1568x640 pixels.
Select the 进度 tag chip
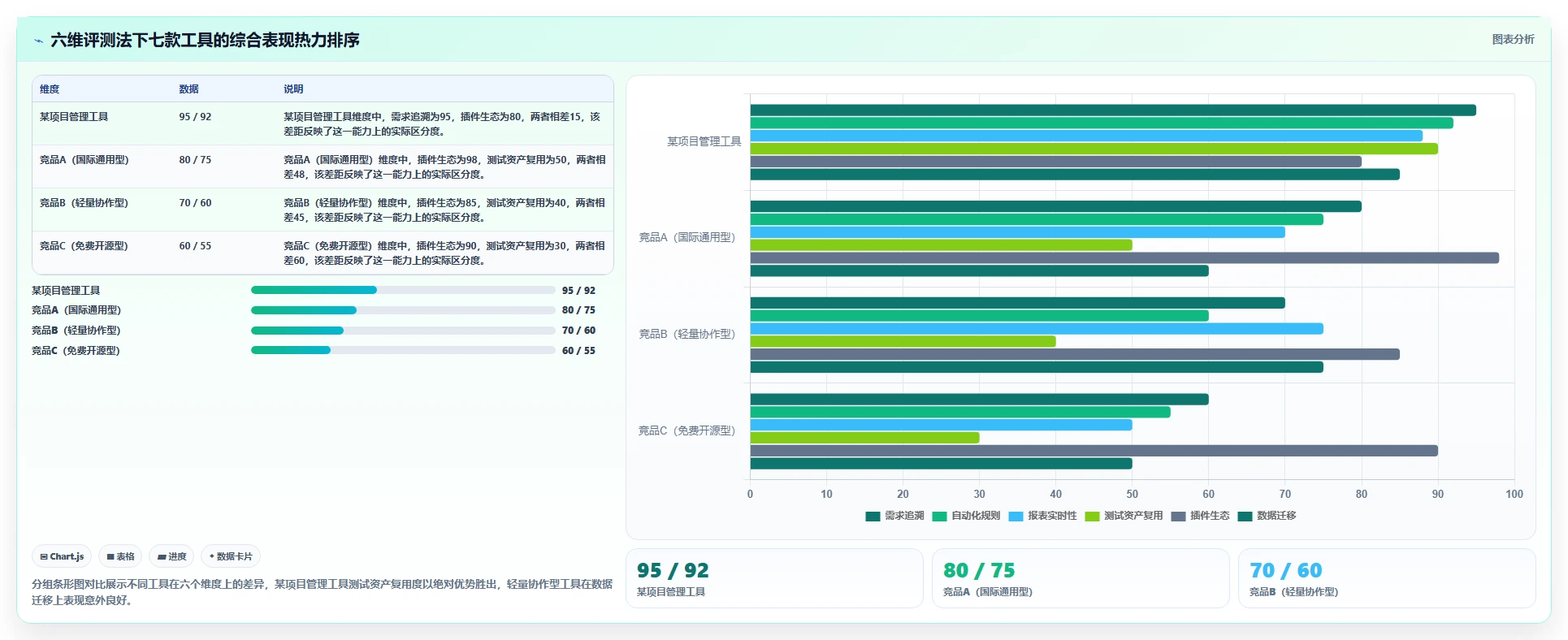point(171,556)
